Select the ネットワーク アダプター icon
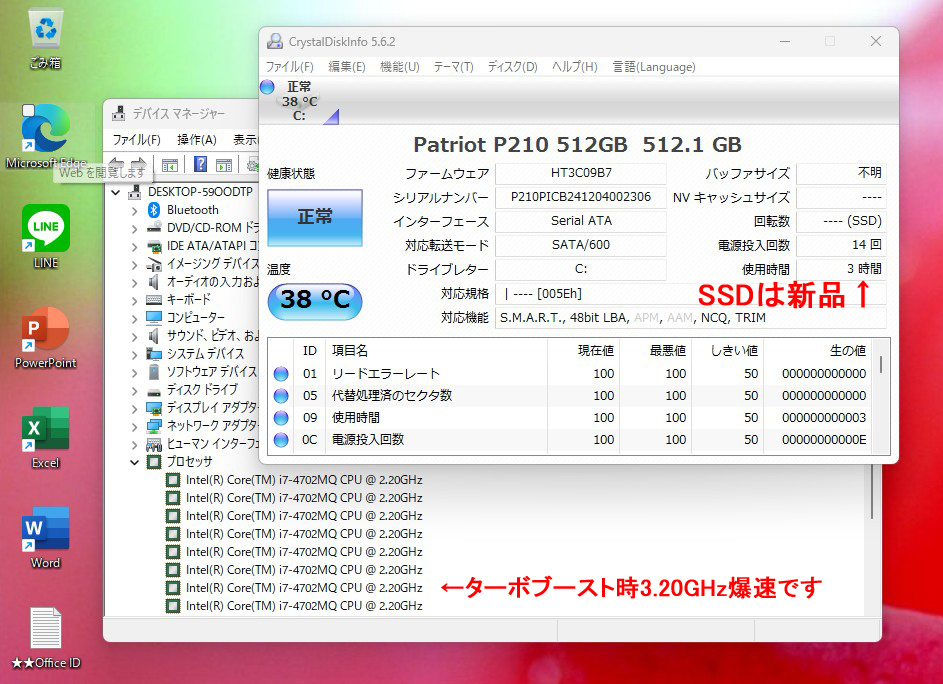 [x=154, y=426]
